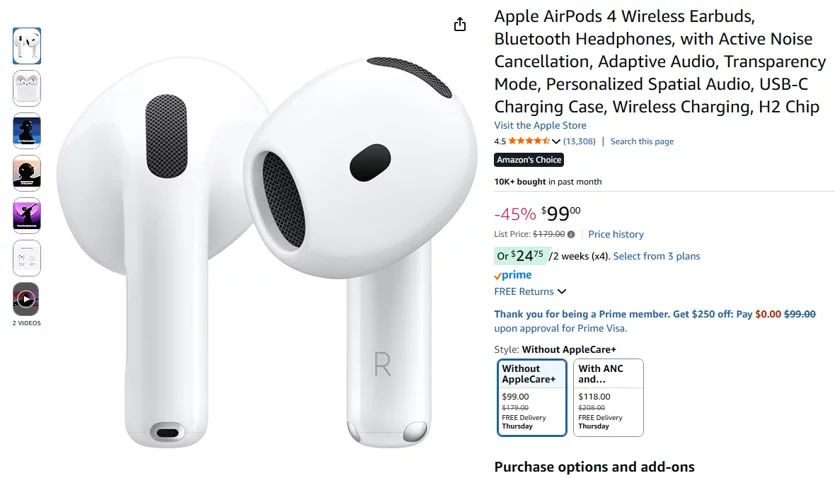Click the list price info icon

click(x=571, y=234)
